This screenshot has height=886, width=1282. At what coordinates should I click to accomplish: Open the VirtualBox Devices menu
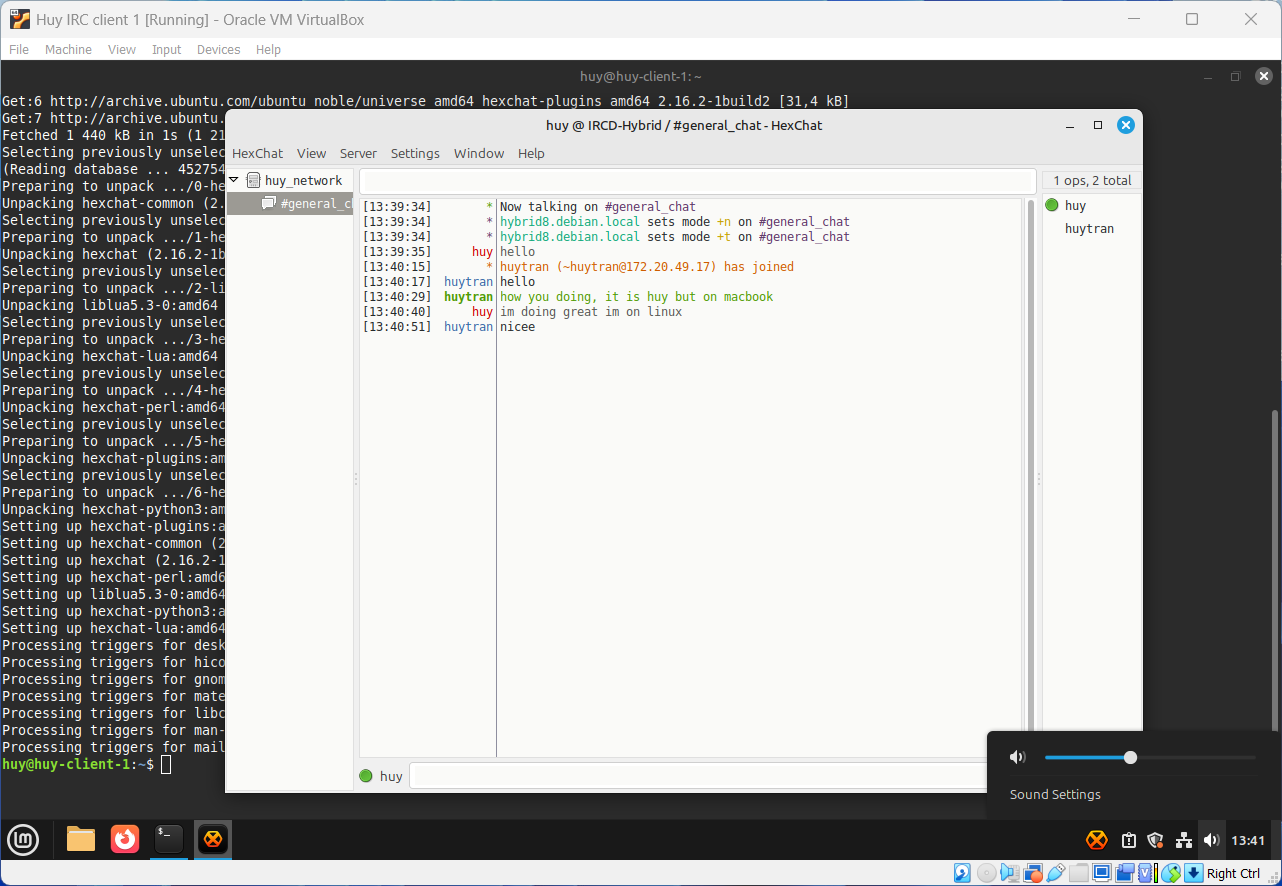218,49
